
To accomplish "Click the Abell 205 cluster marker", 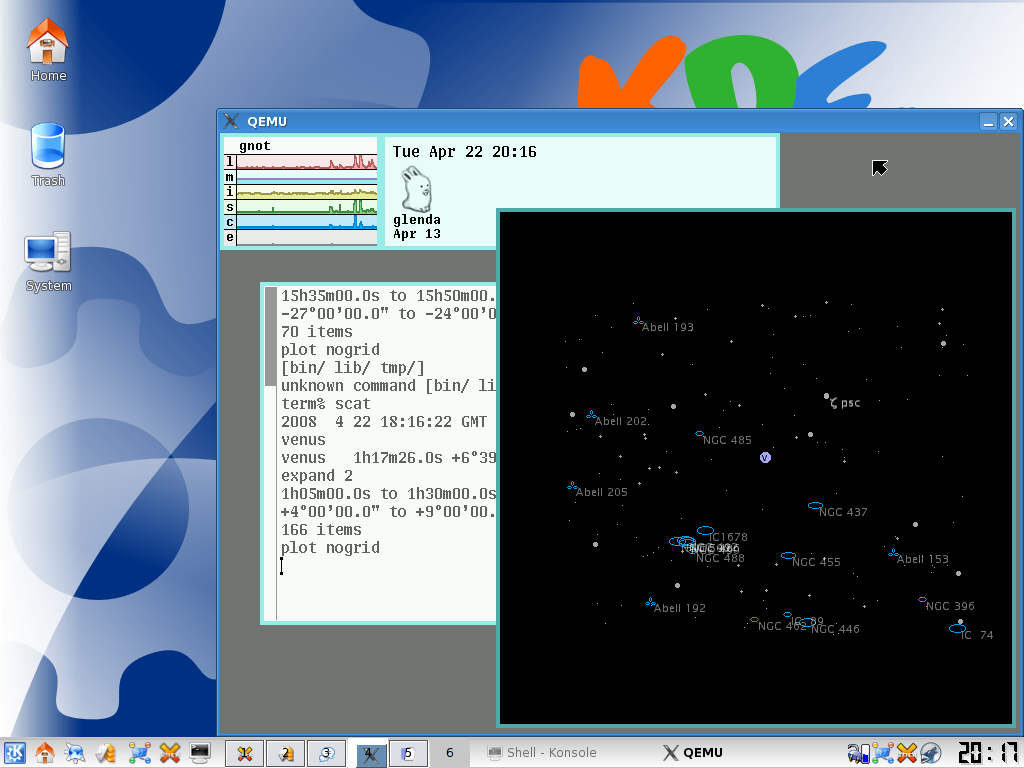I will click(x=572, y=486).
